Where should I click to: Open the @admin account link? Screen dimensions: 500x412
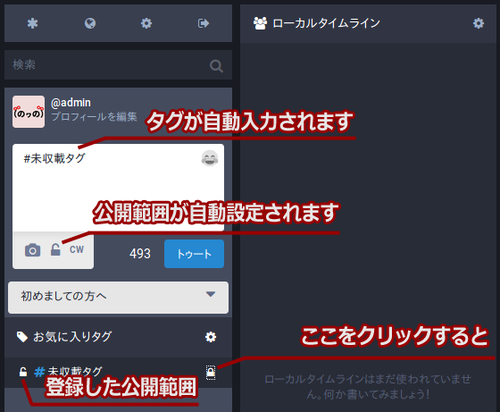coord(71,103)
